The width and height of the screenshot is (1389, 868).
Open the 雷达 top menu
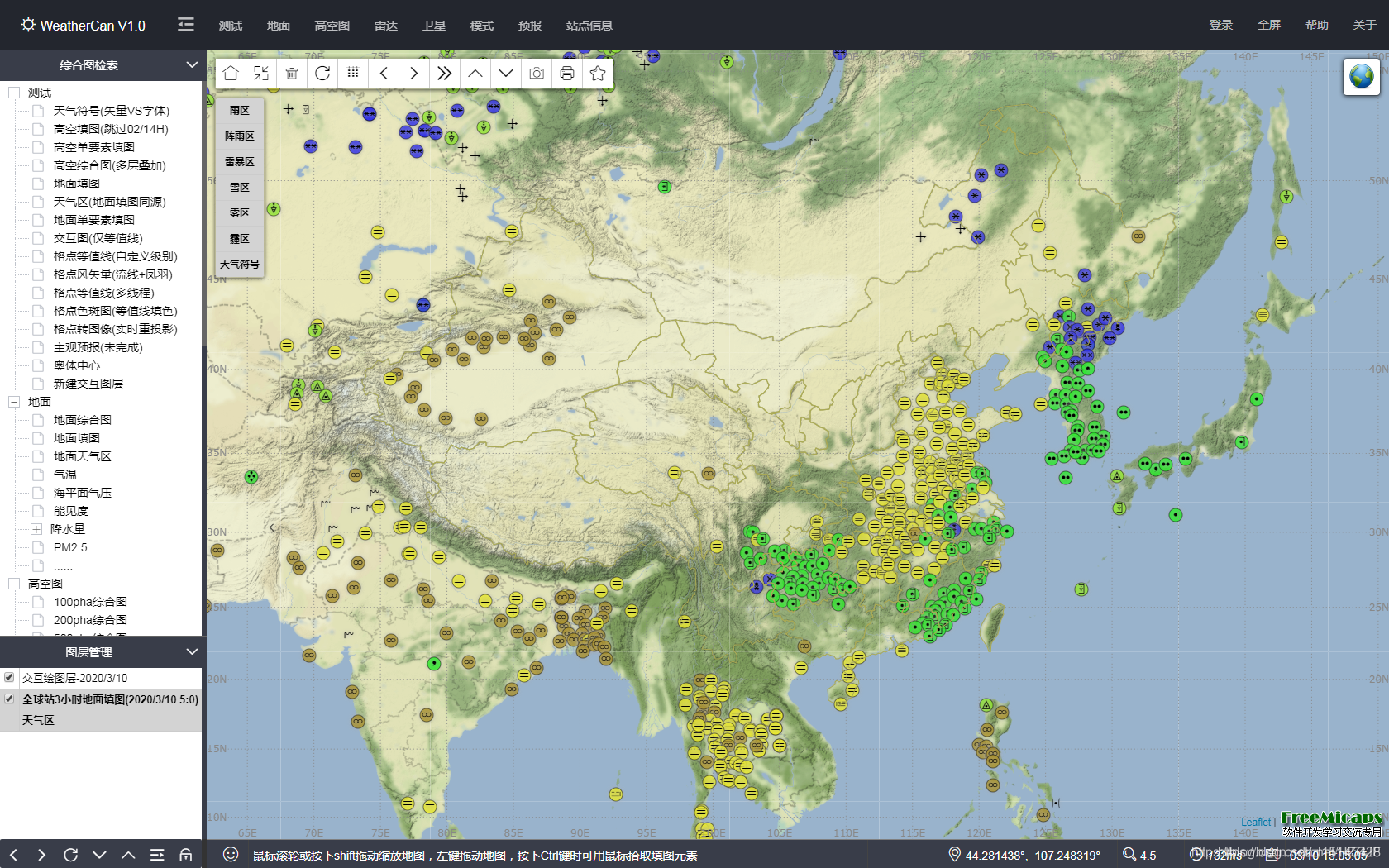386,26
